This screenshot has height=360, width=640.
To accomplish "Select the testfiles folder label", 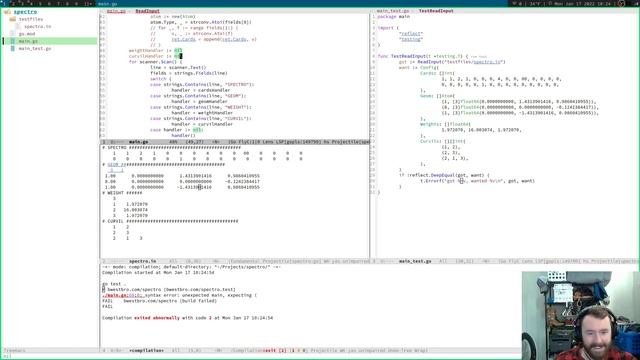I will click(31, 19).
